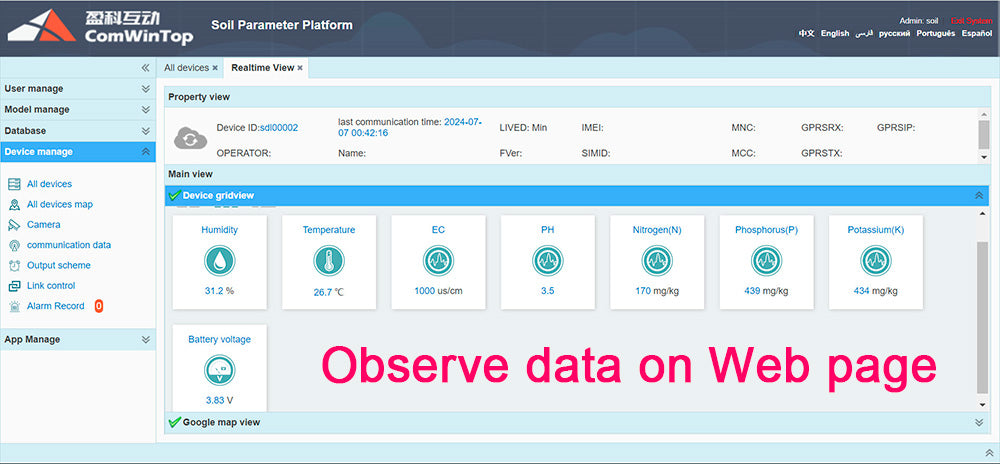This screenshot has width=1000, height=464.
Task: Click the Alarm Record count badge
Action: click(99, 306)
